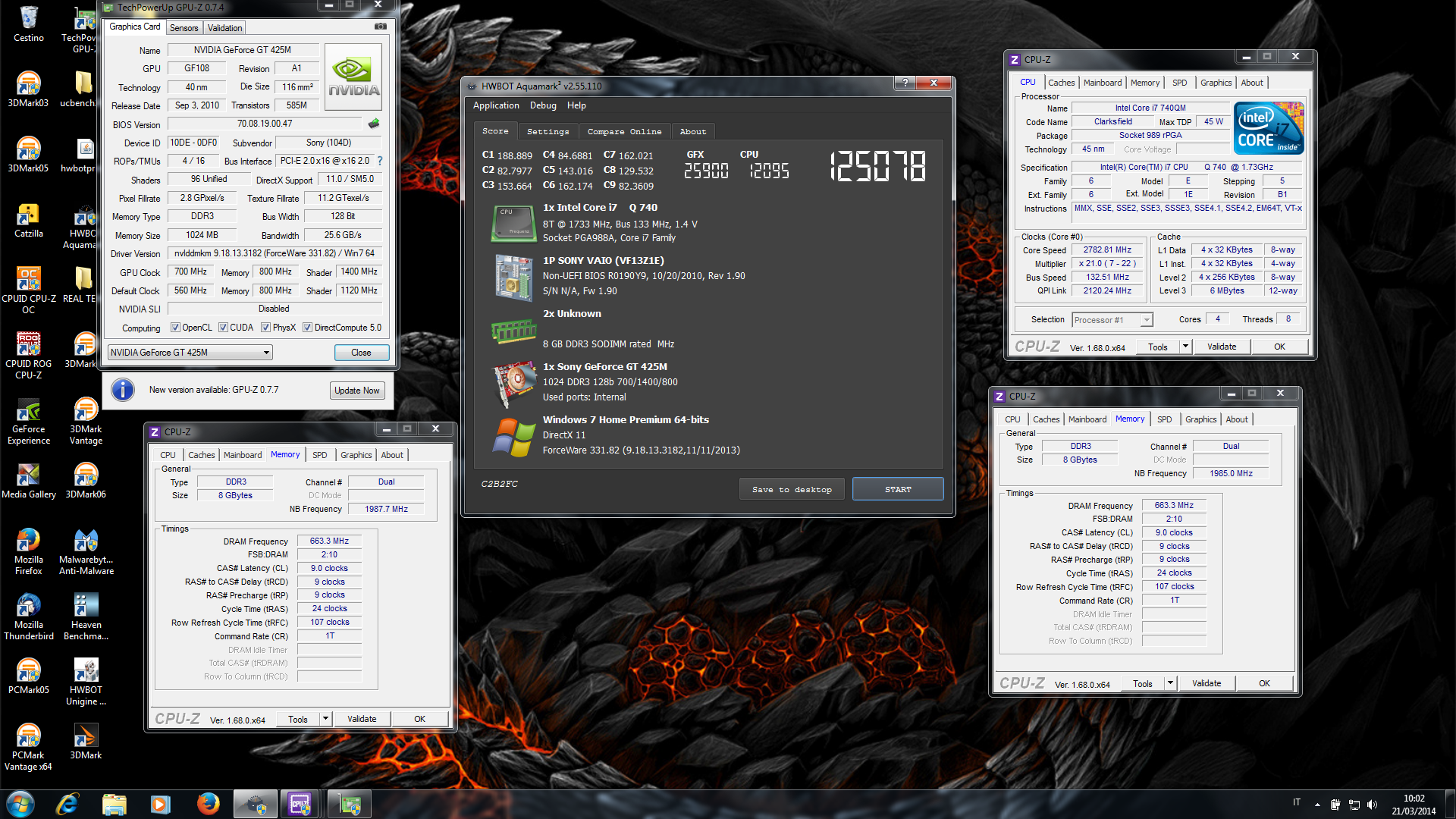Click the IT language indicator on taskbar
The width and height of the screenshot is (1456, 819).
(x=1297, y=802)
